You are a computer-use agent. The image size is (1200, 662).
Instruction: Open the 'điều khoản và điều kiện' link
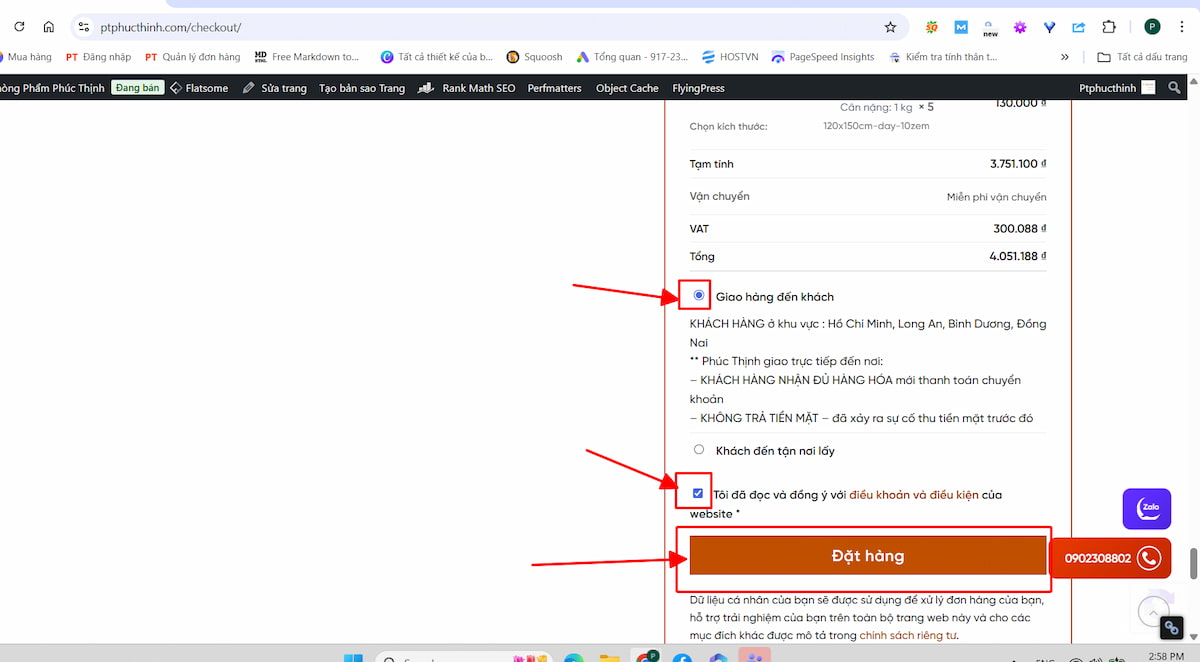913,495
